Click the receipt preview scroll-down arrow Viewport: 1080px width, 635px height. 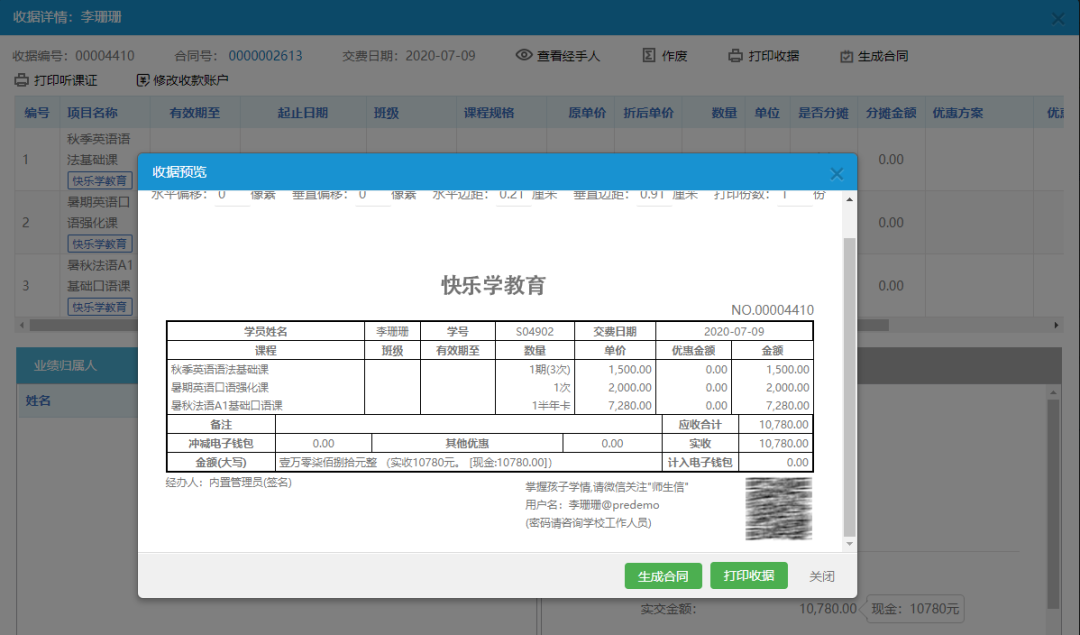coord(850,544)
